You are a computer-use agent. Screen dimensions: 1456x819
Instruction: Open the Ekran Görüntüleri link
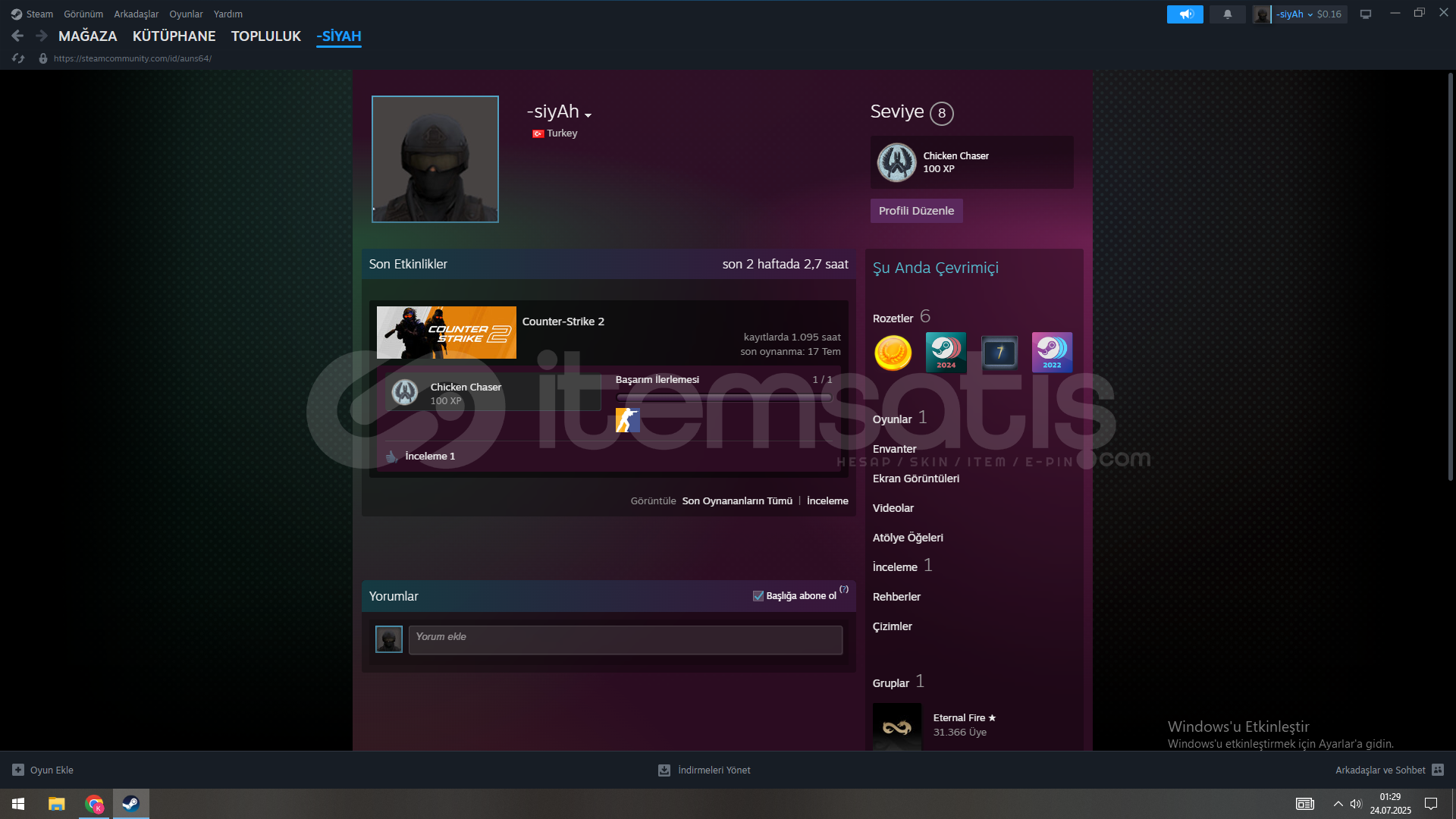pos(916,479)
